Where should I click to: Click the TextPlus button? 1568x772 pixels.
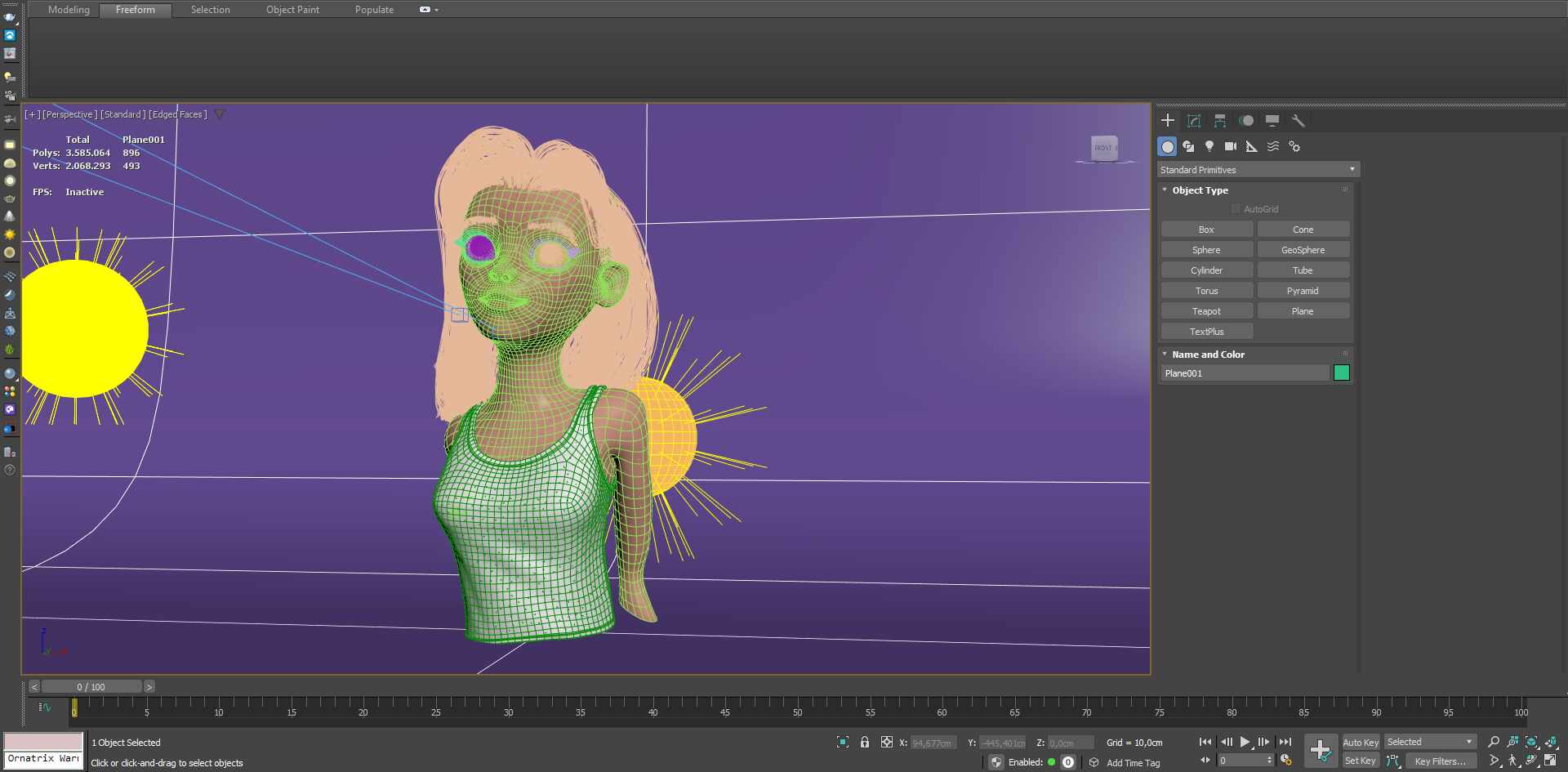(x=1206, y=332)
